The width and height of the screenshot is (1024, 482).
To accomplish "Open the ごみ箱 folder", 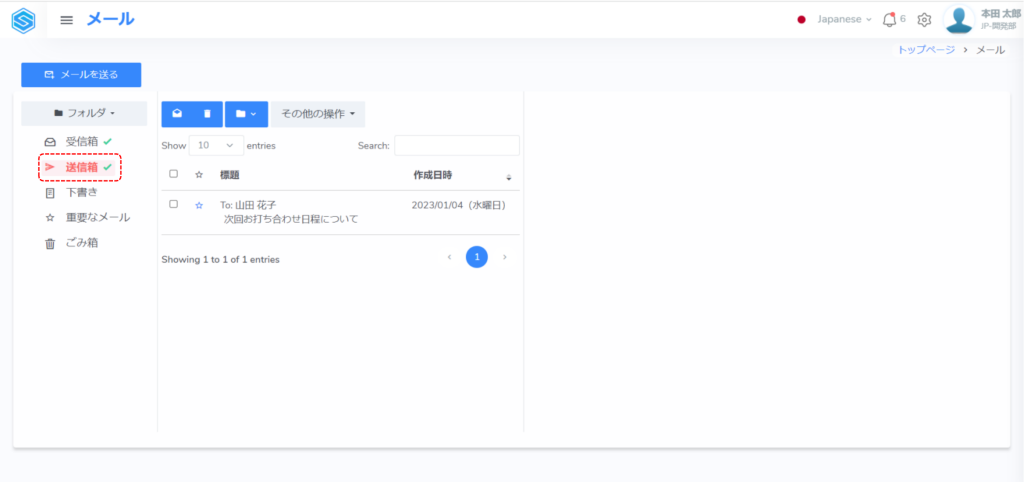I will [82, 243].
